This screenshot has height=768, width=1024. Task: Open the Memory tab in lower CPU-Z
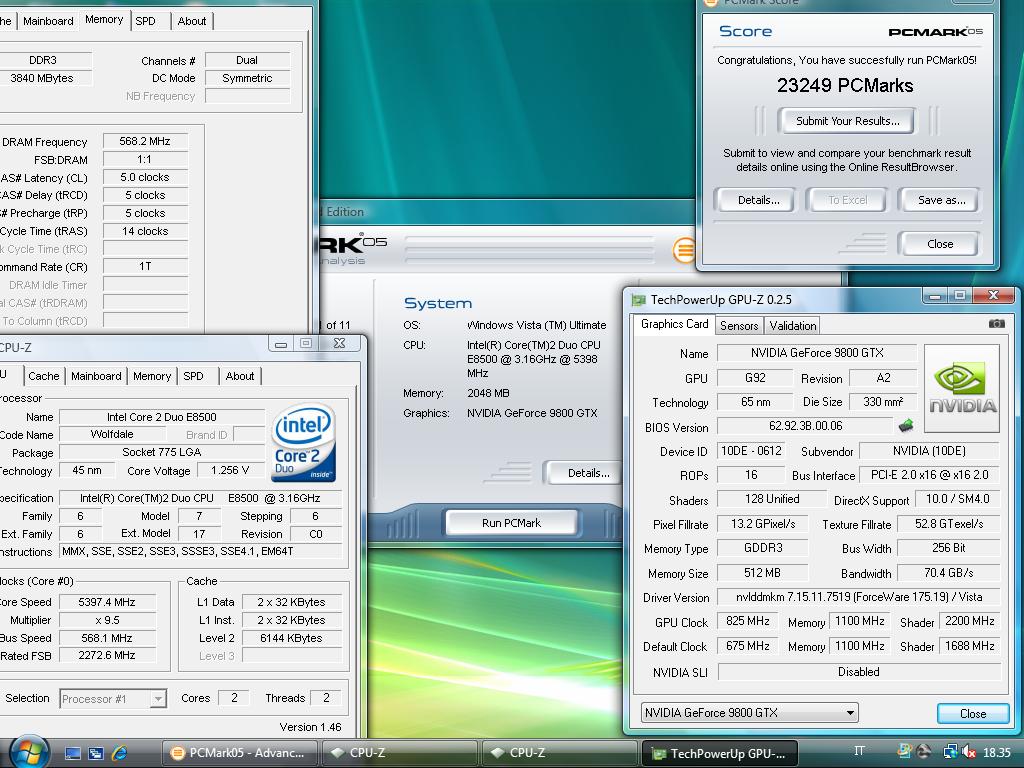[152, 376]
